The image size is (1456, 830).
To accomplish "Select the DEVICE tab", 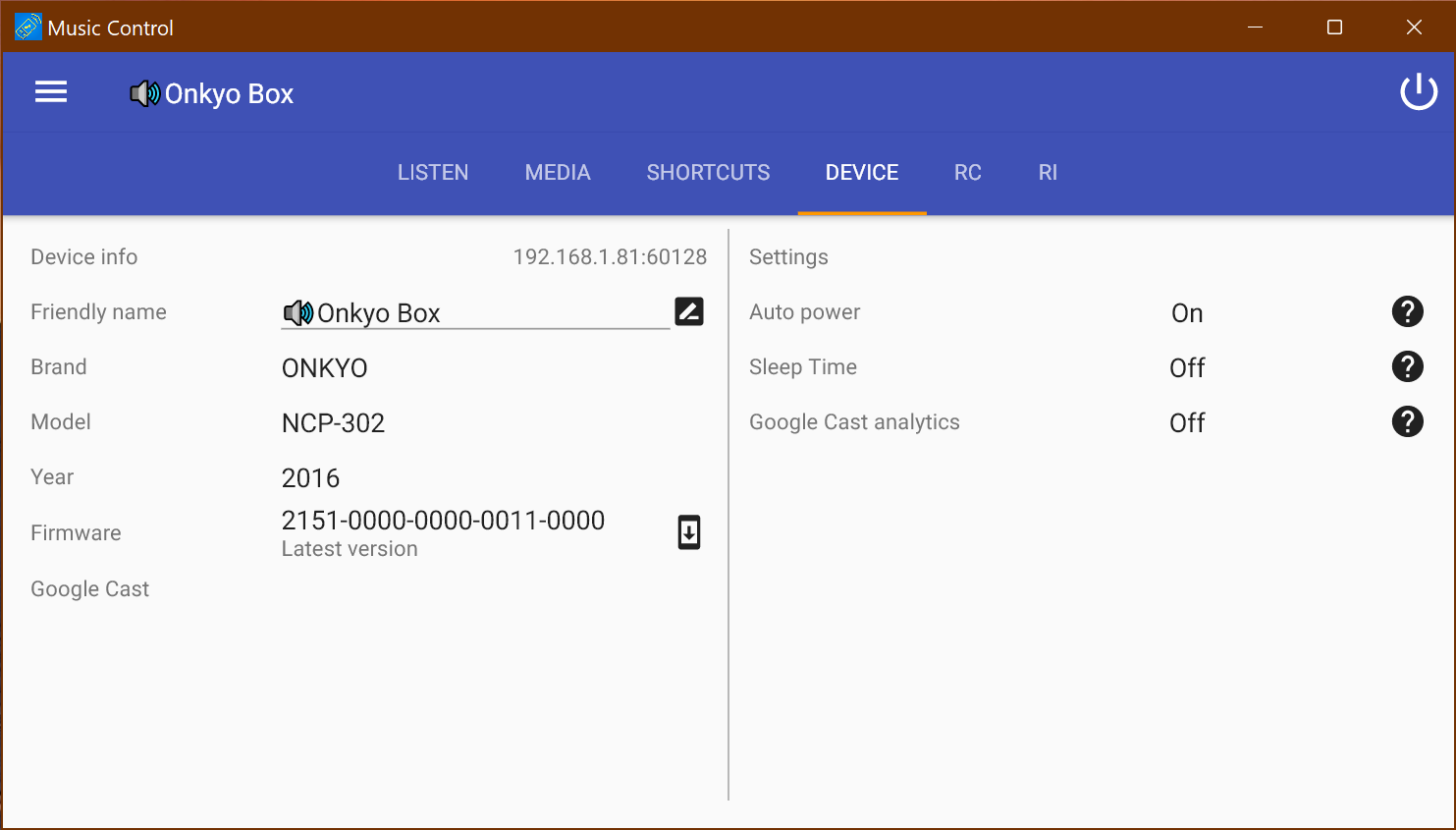I will (x=862, y=173).
